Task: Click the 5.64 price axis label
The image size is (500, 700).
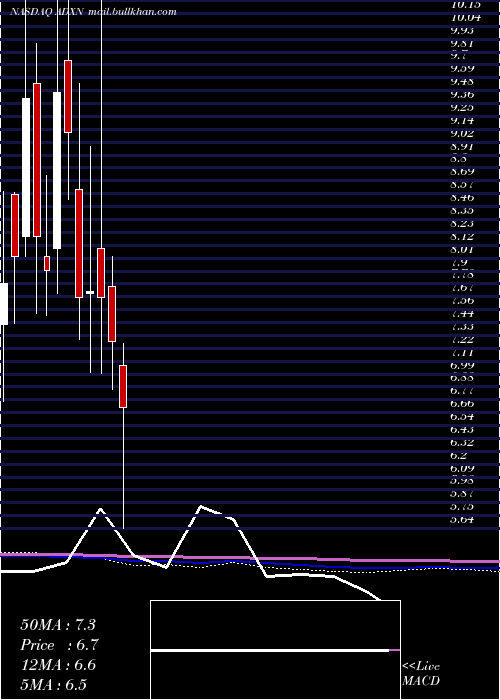Action: (x=462, y=520)
